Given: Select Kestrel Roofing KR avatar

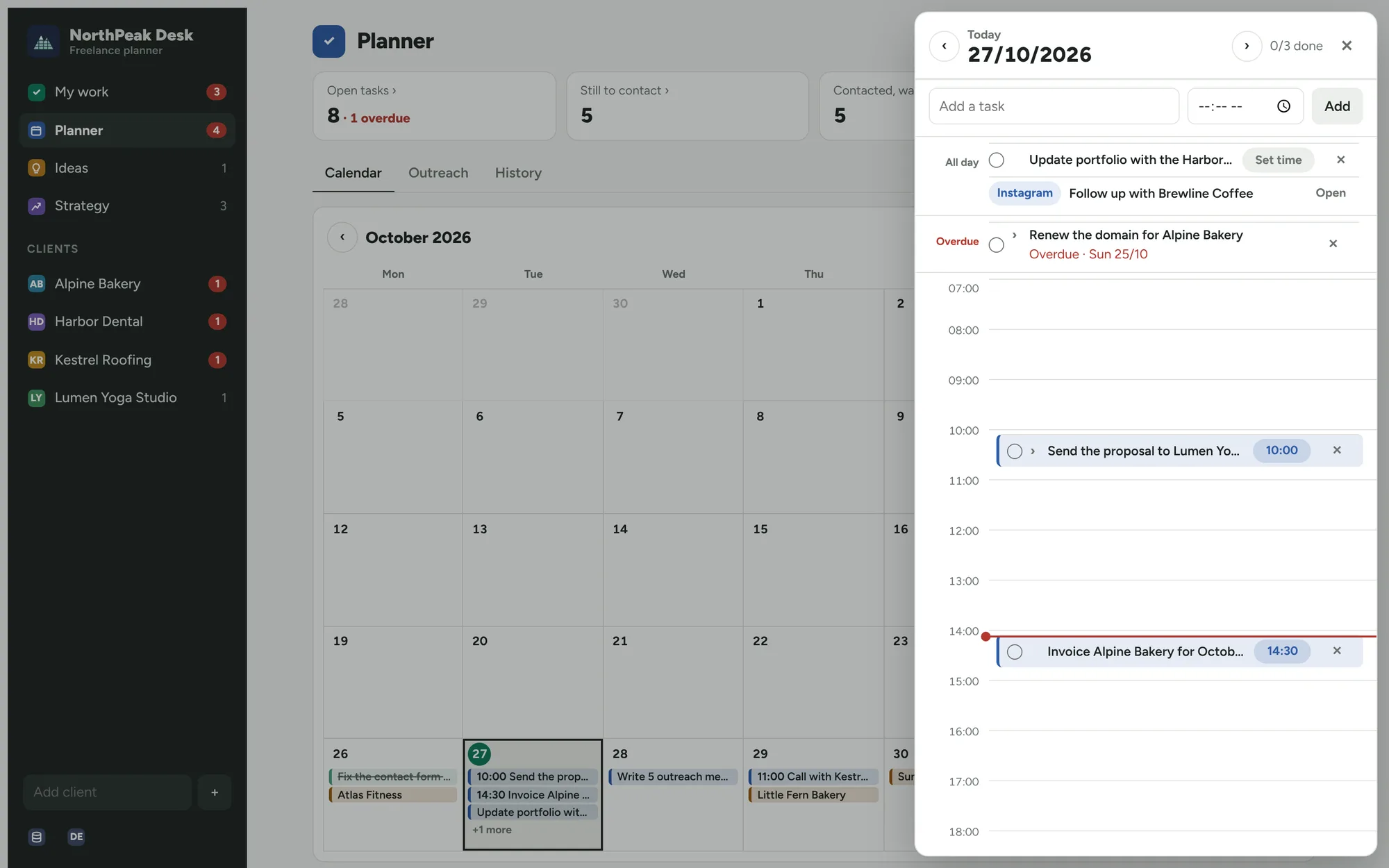Looking at the screenshot, I should pyautogui.click(x=36, y=360).
